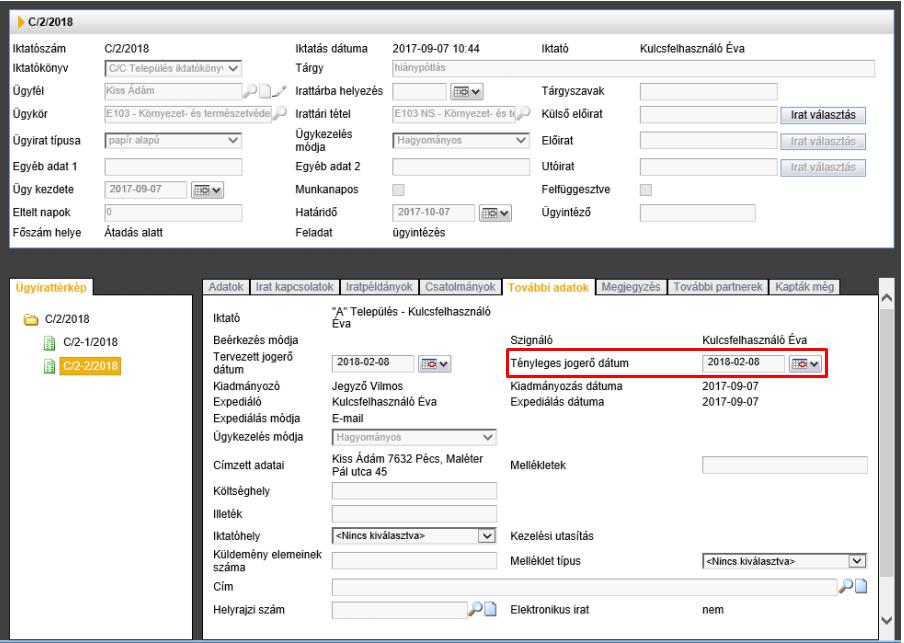
Task: Click the Irattárba helyezés date field
Action: click(x=419, y=91)
